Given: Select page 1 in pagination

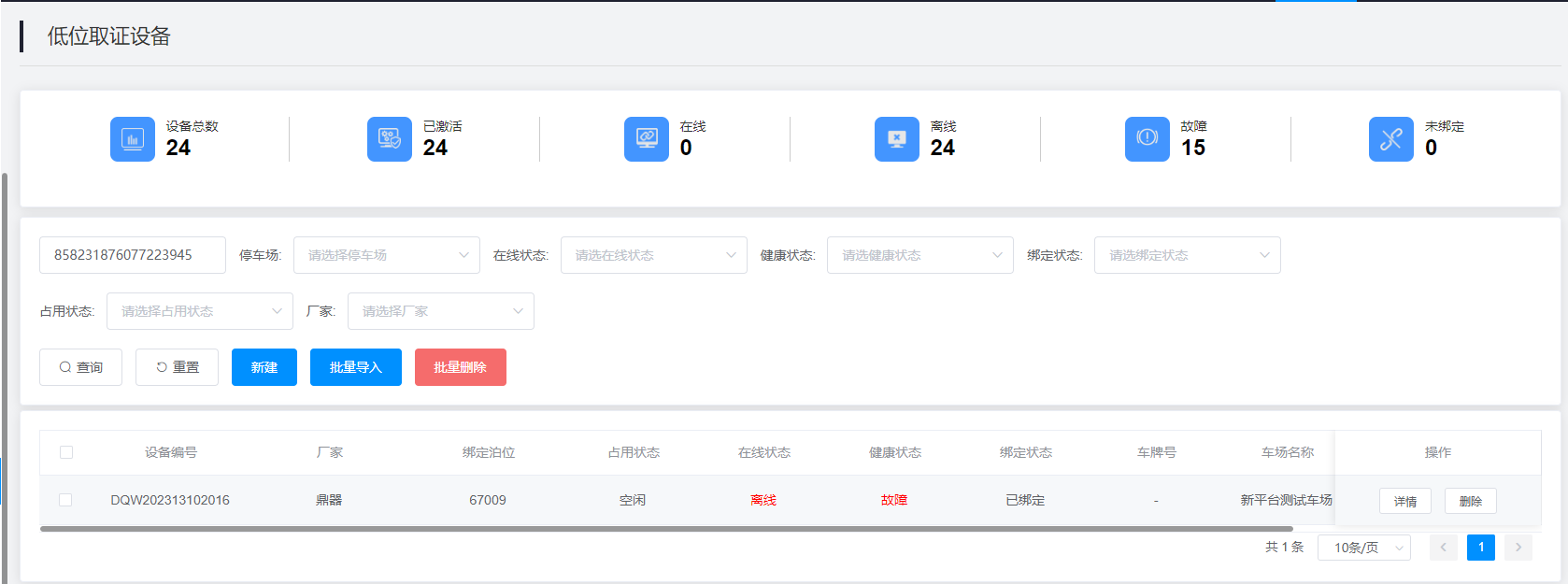Looking at the screenshot, I should (x=1481, y=548).
